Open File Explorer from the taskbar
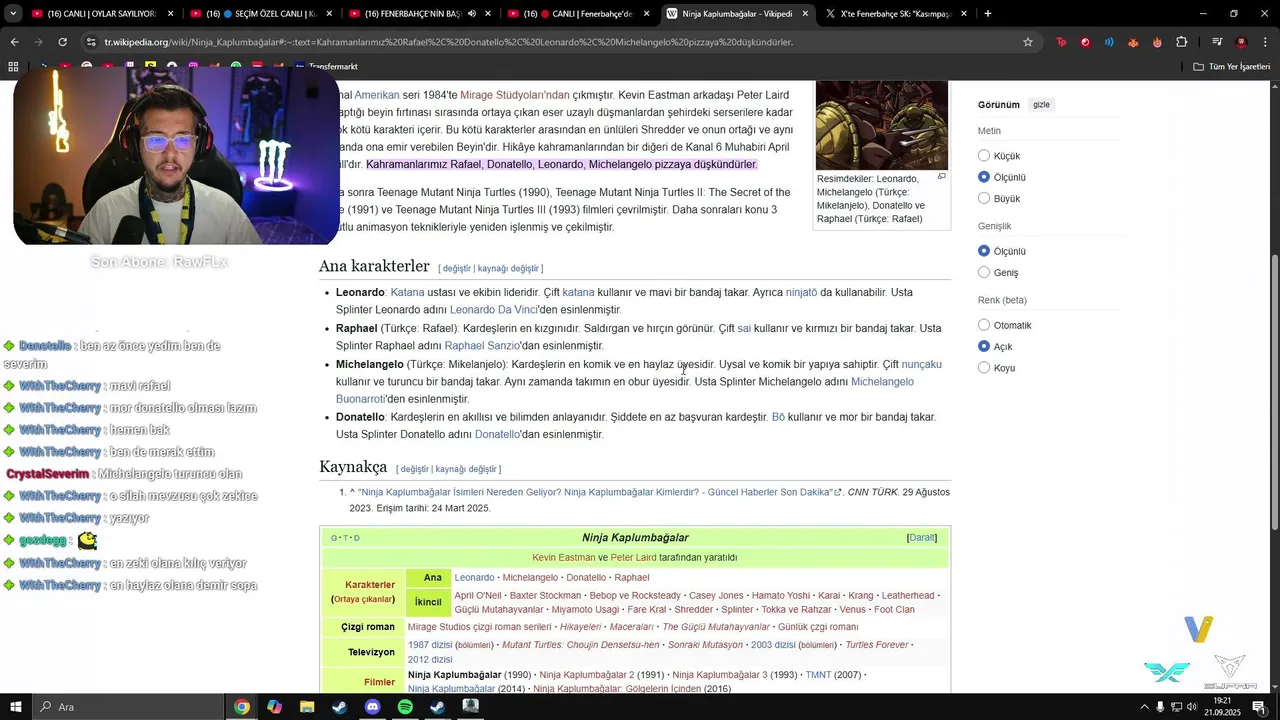Viewport: 1280px width, 720px height. point(307,707)
